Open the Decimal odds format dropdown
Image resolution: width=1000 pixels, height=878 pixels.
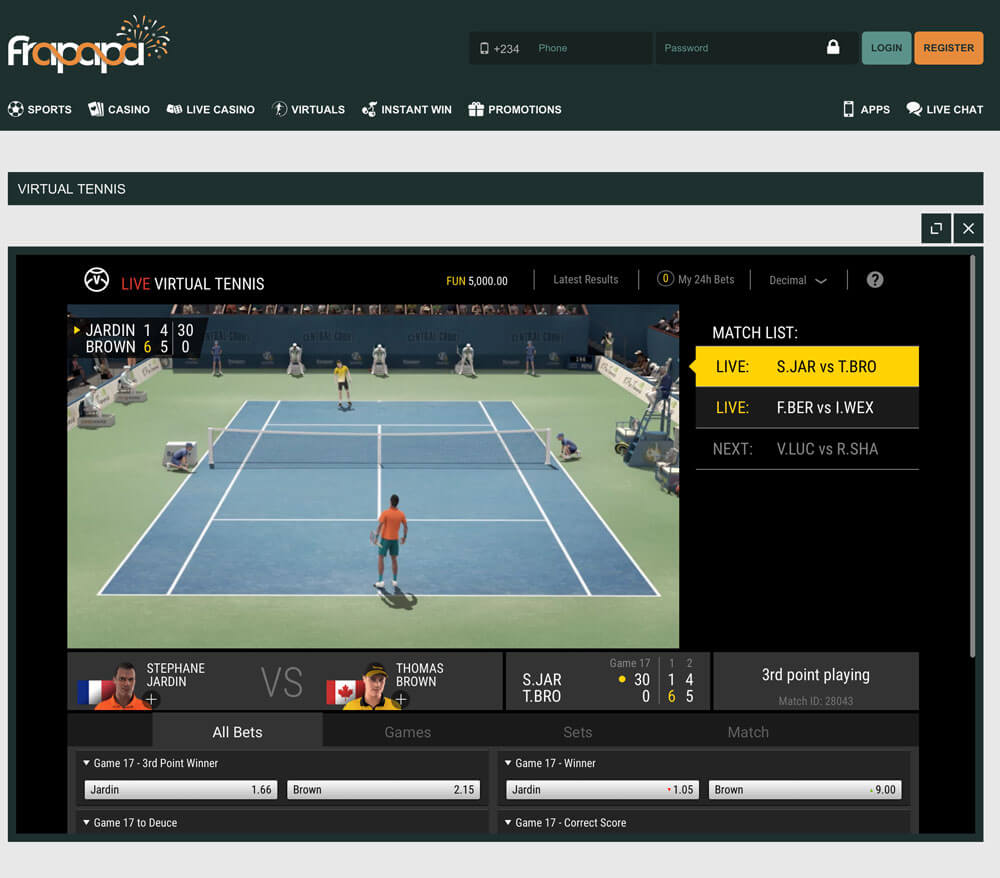coord(797,280)
